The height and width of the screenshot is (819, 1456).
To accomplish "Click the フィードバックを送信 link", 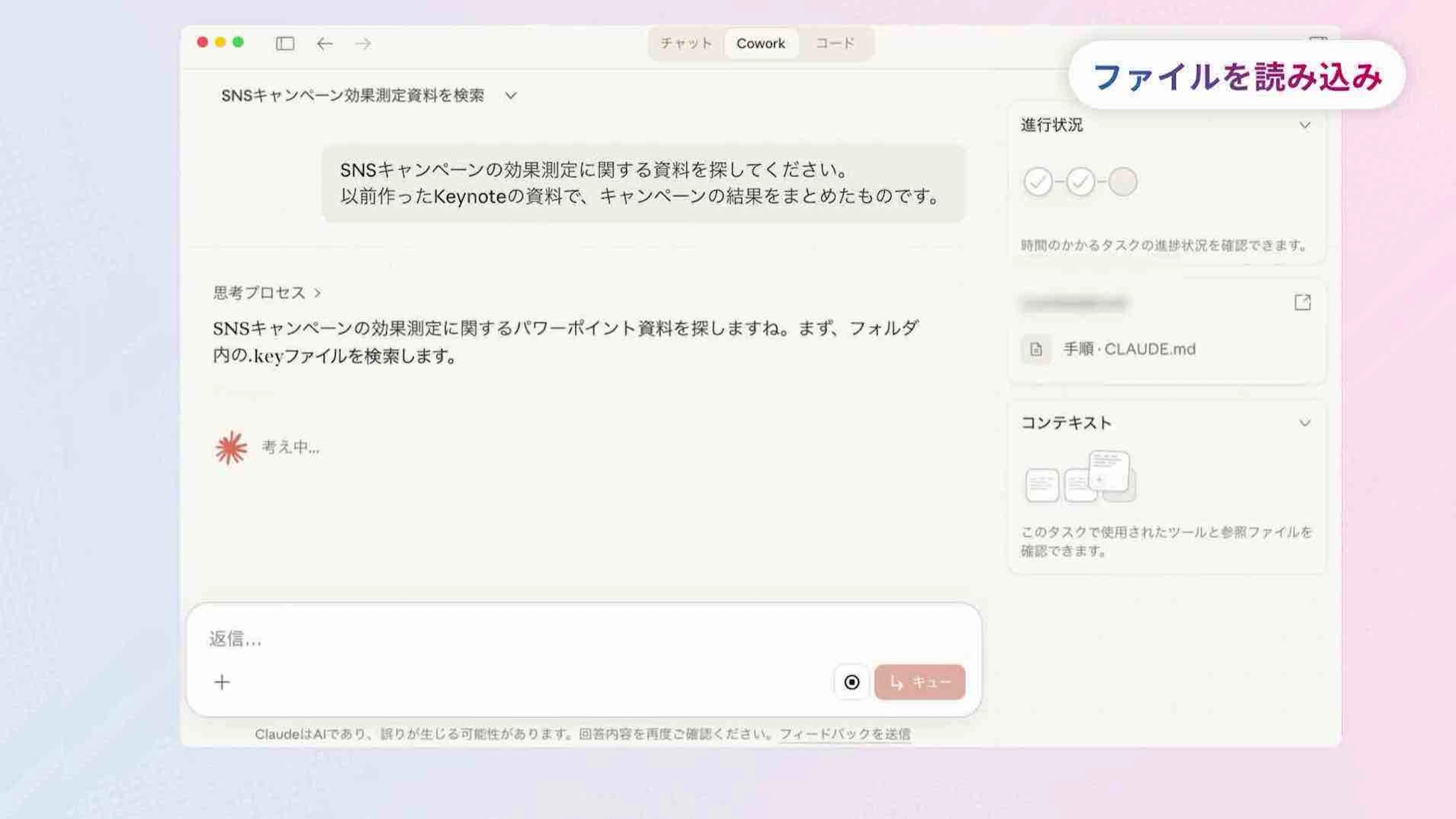I will coord(845,734).
